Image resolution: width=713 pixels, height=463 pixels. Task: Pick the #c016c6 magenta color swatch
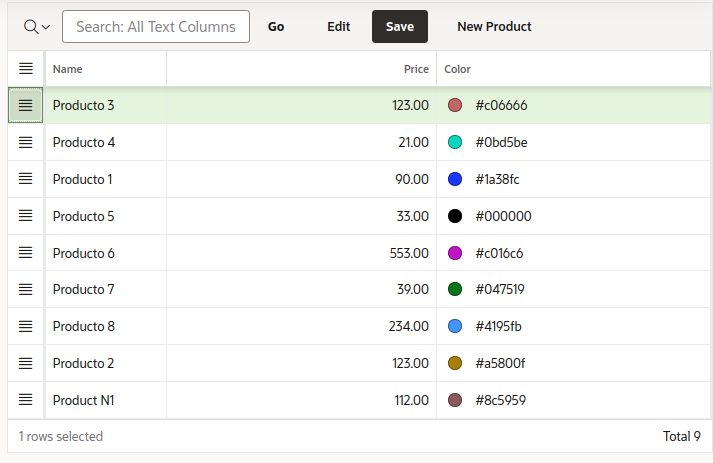pos(455,253)
